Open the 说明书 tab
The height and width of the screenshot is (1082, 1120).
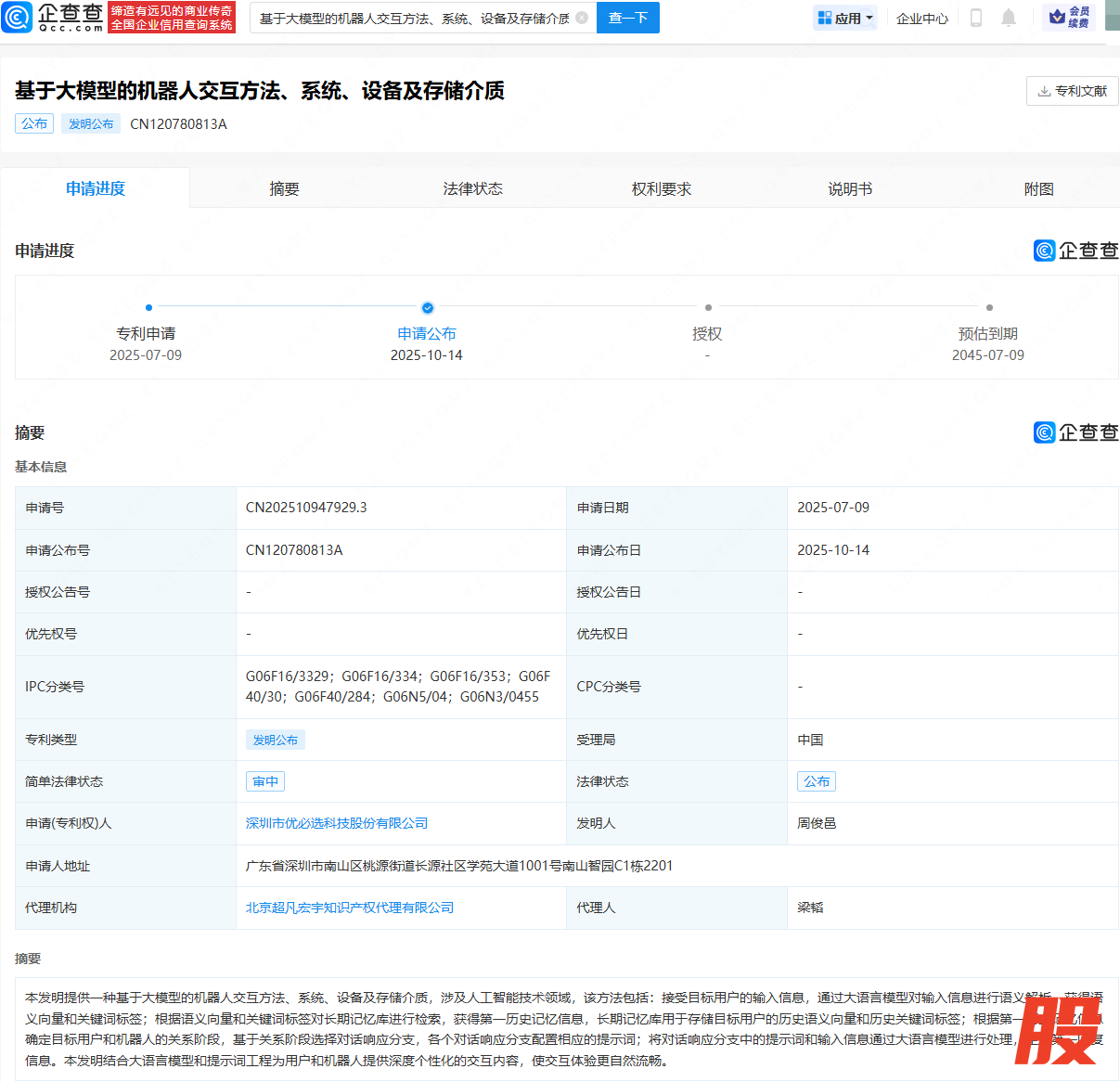[850, 188]
